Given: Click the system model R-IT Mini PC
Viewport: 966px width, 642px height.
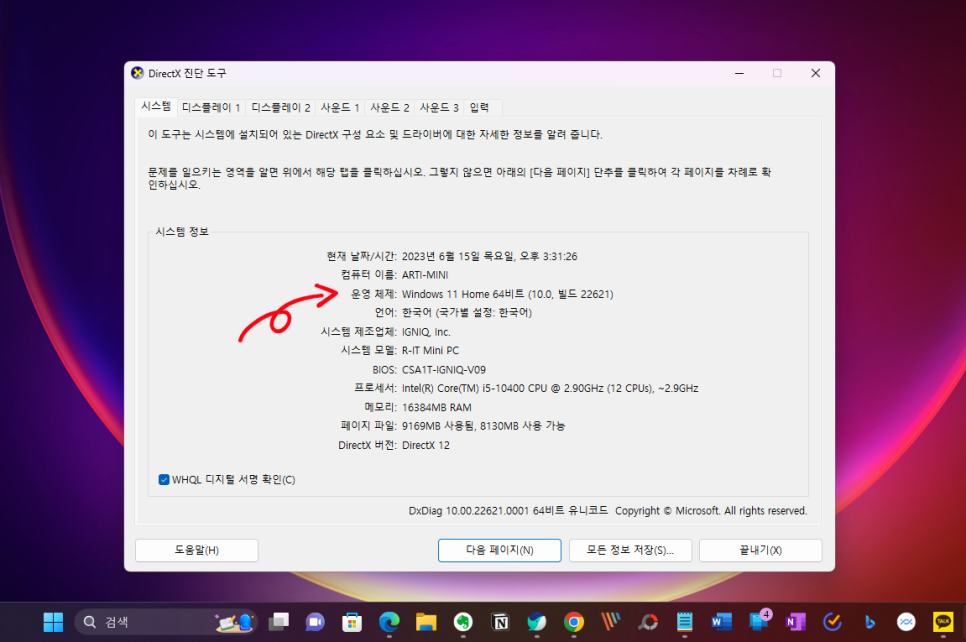Looking at the screenshot, I should pyautogui.click(x=431, y=350).
